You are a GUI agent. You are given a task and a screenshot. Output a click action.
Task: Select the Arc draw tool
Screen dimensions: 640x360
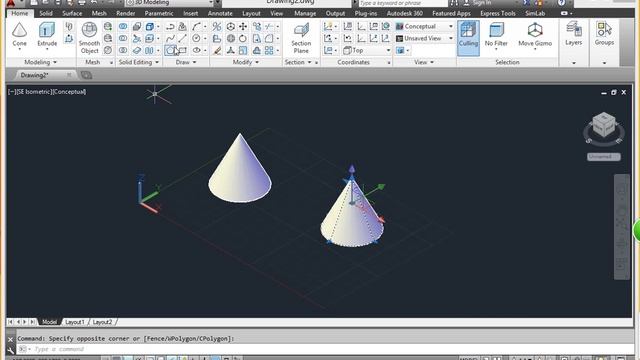[197, 27]
